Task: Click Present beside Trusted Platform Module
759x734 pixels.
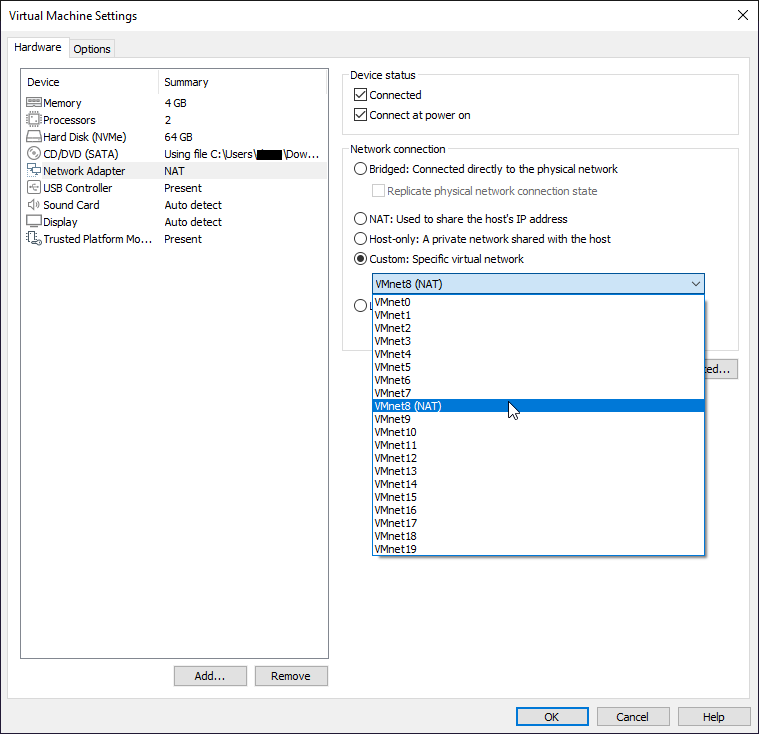Action: (183, 239)
